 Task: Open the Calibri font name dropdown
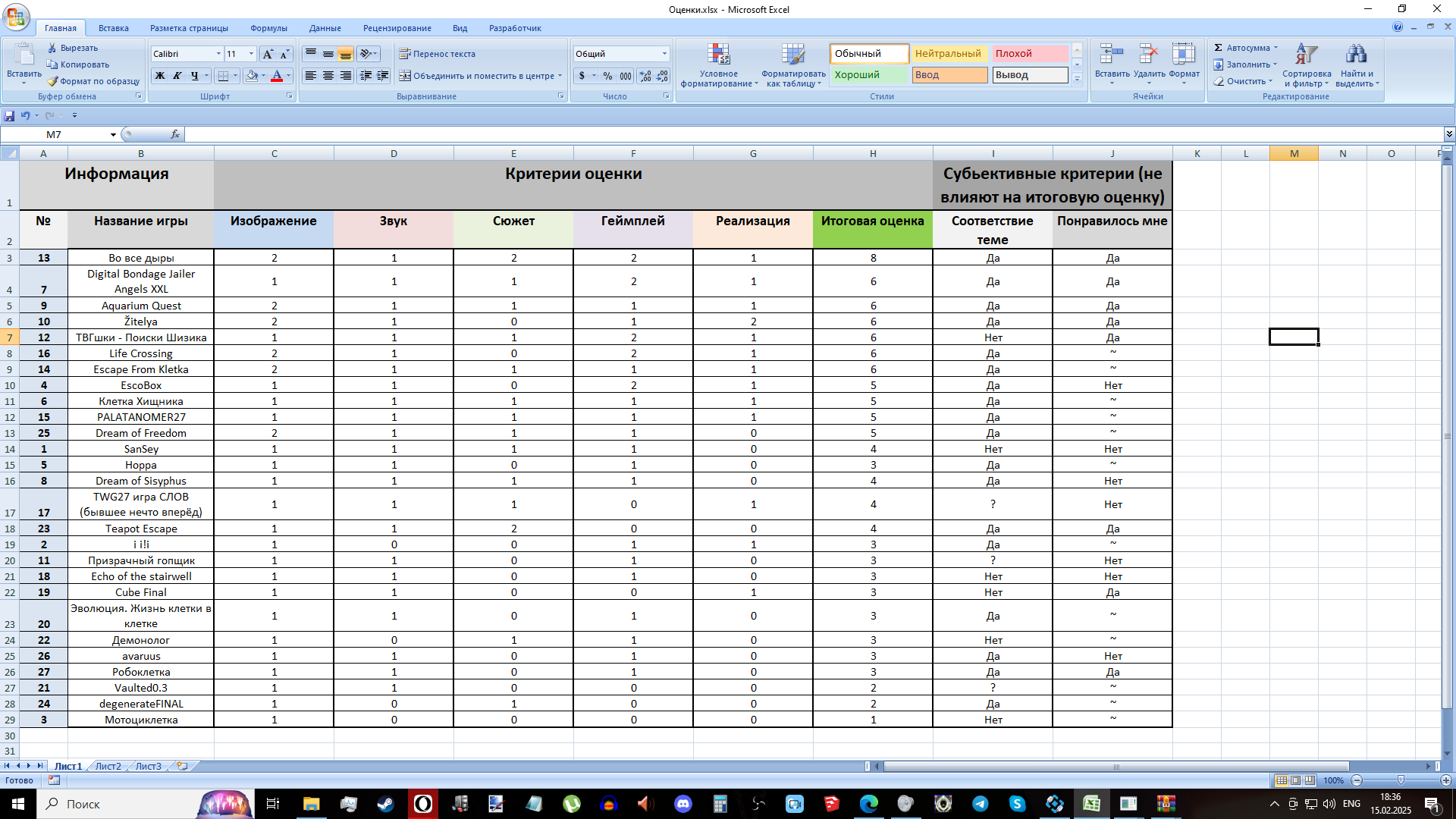[218, 54]
